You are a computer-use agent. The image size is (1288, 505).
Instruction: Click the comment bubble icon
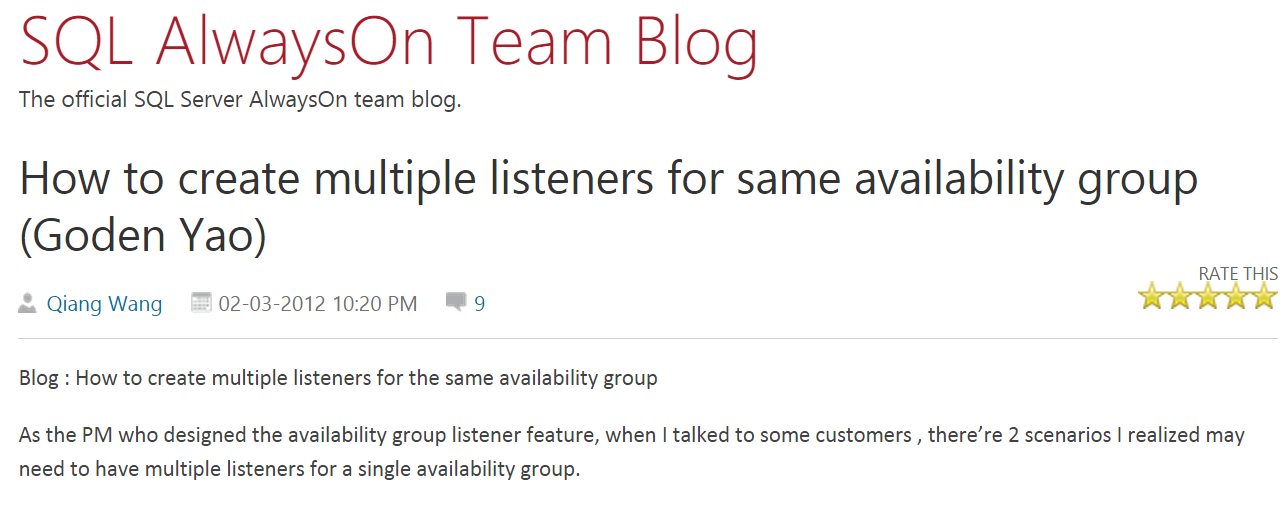(456, 302)
